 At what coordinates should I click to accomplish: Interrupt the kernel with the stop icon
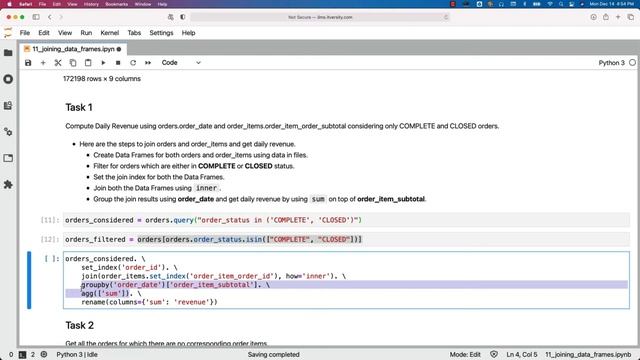point(118,63)
